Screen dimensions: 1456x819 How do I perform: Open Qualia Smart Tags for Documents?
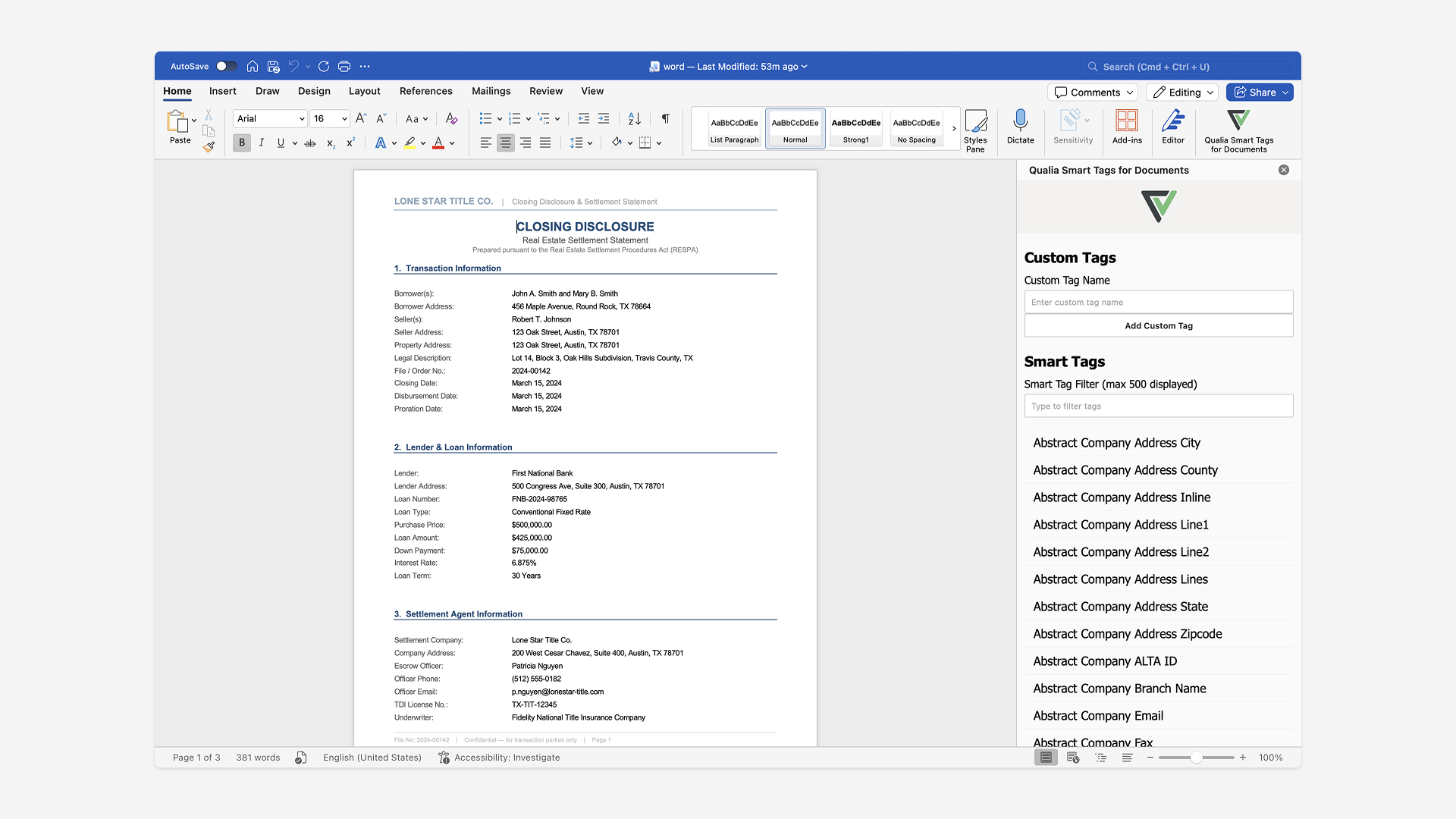pyautogui.click(x=1239, y=130)
